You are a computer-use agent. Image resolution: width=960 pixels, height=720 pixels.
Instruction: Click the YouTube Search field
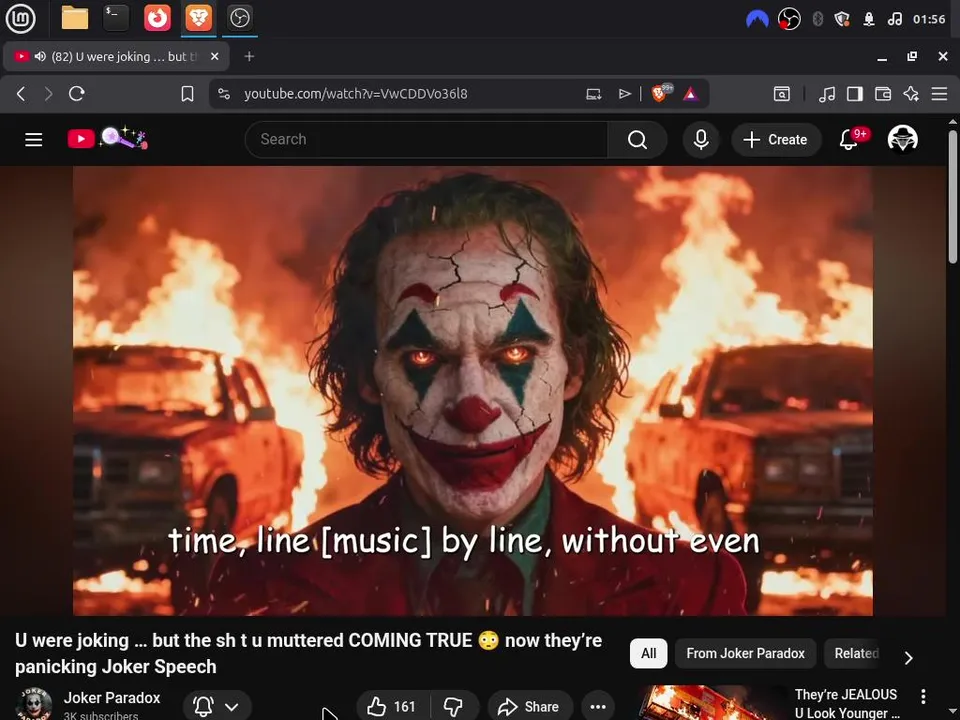(x=426, y=140)
